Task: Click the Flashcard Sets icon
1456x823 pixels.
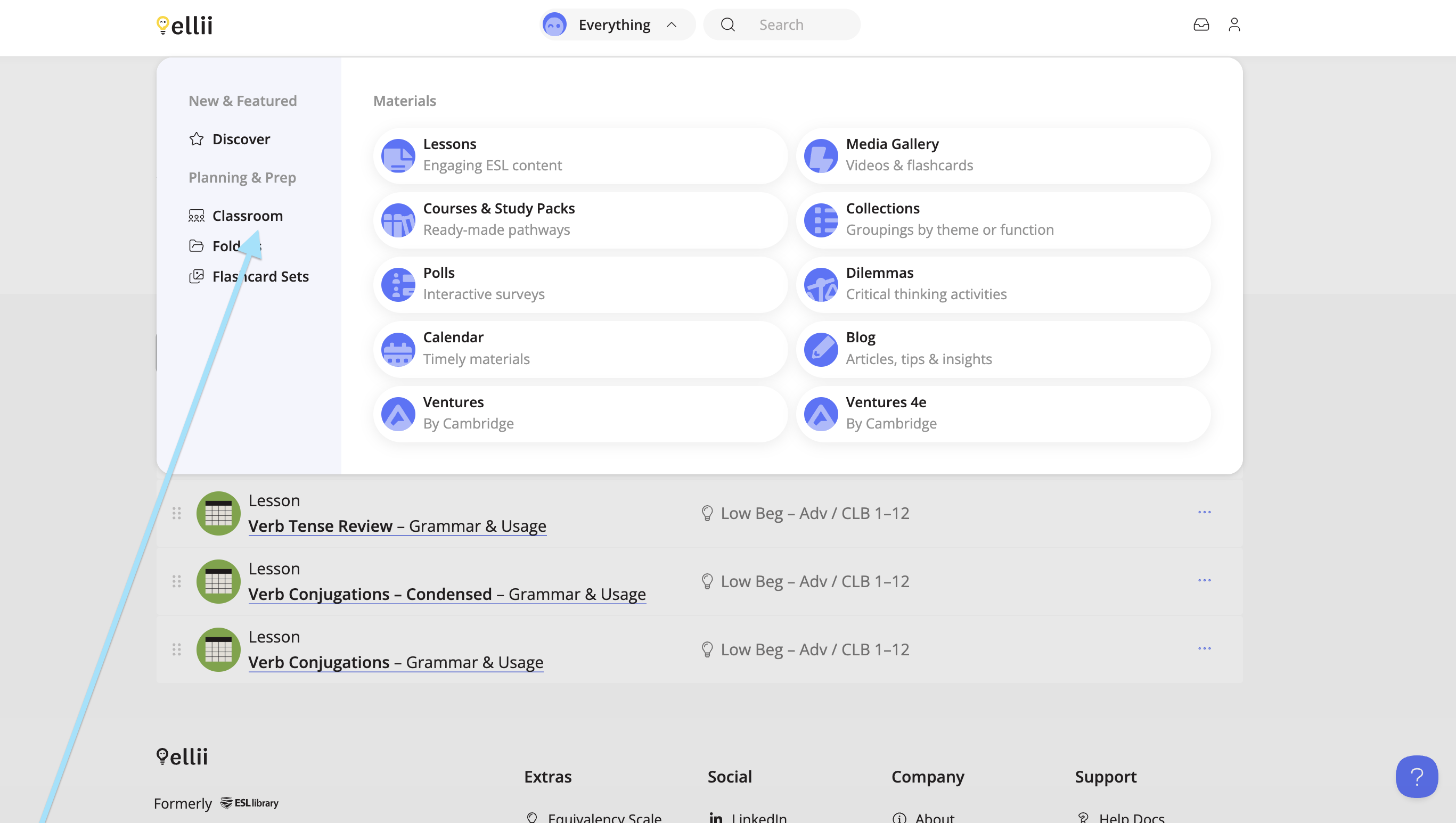Action: click(x=196, y=276)
